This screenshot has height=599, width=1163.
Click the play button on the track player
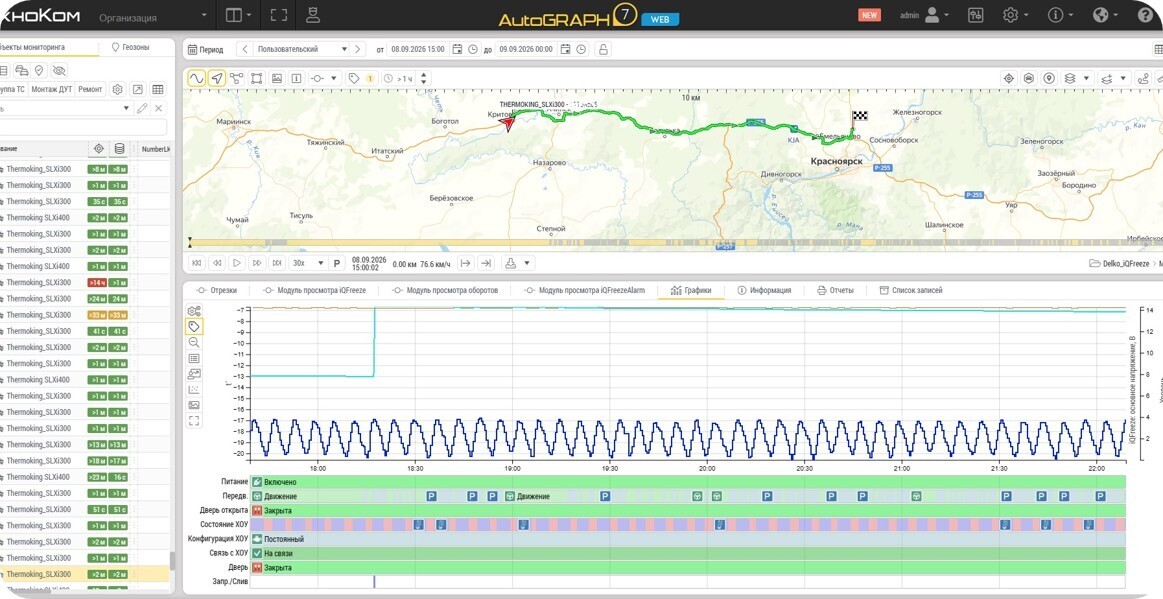point(237,262)
